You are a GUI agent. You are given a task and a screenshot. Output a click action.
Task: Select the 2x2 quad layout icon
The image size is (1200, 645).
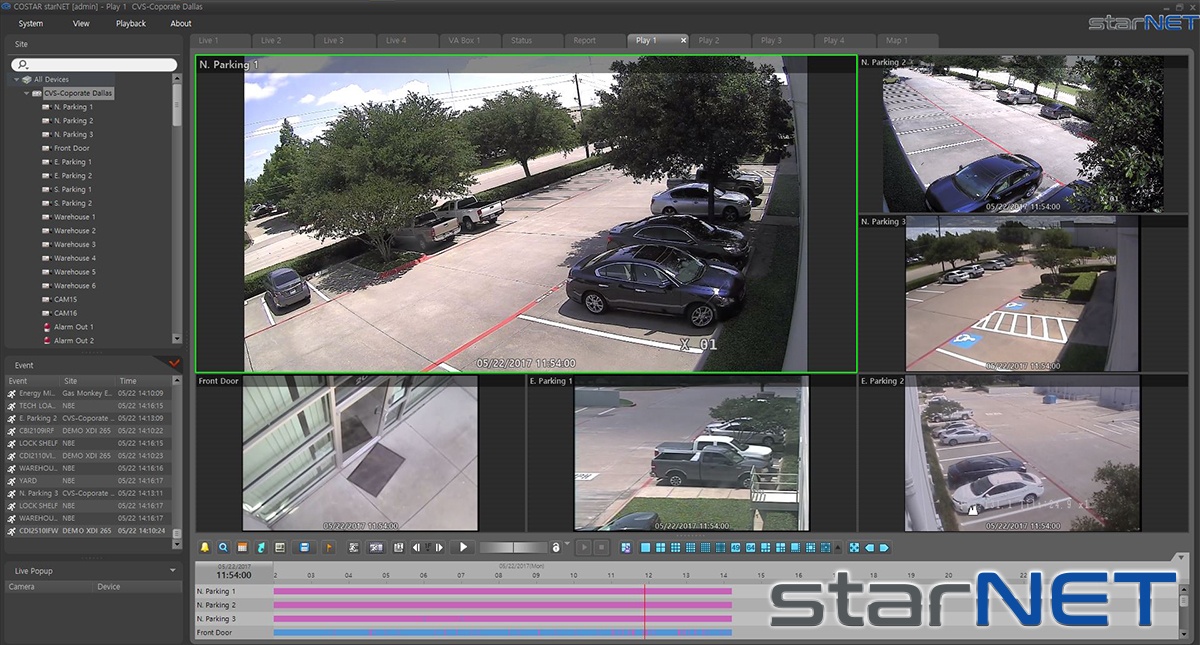click(661, 548)
